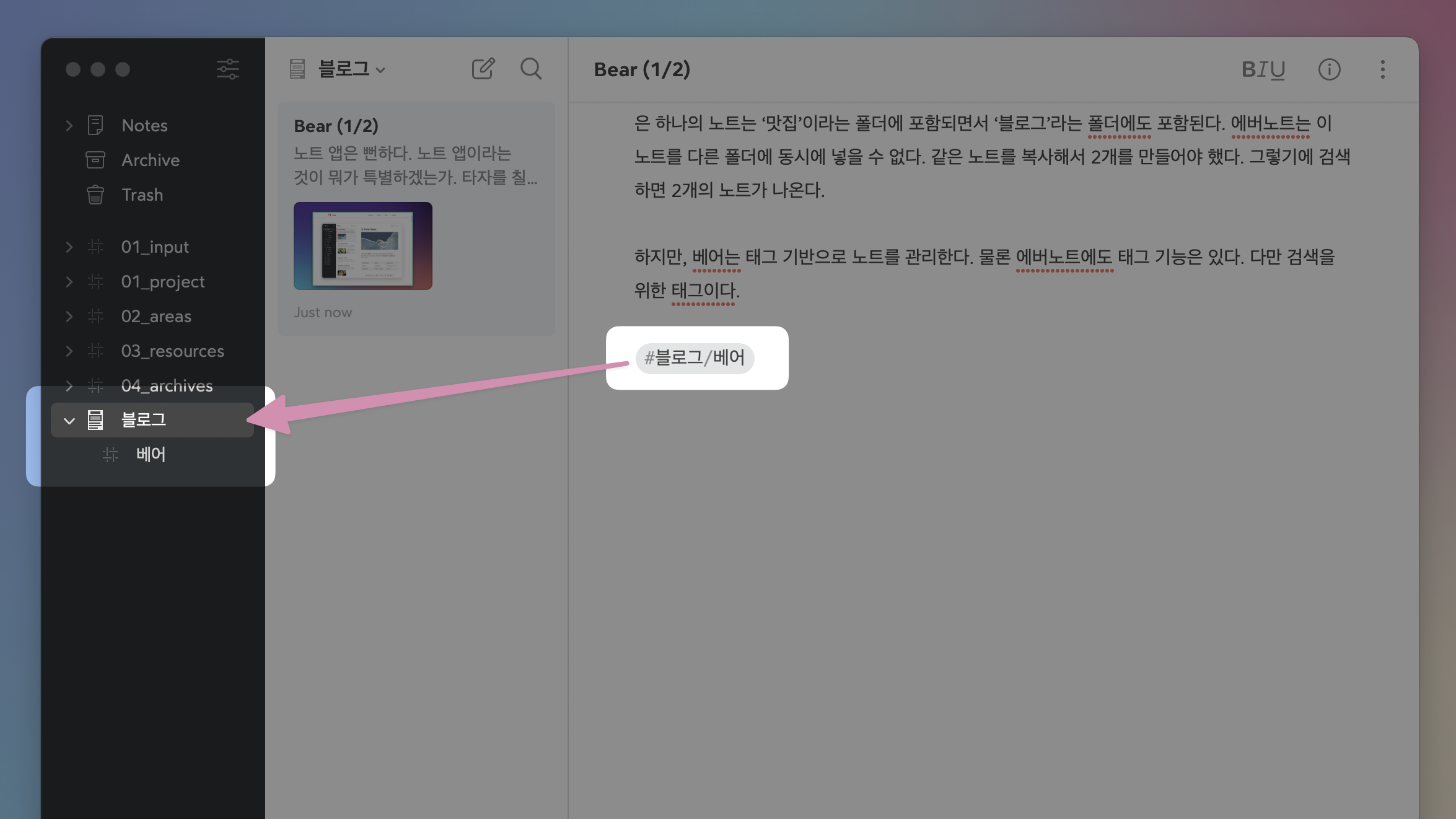This screenshot has width=1456, height=819.
Task: Open the BIU text formatting panel
Action: pyautogui.click(x=1263, y=69)
